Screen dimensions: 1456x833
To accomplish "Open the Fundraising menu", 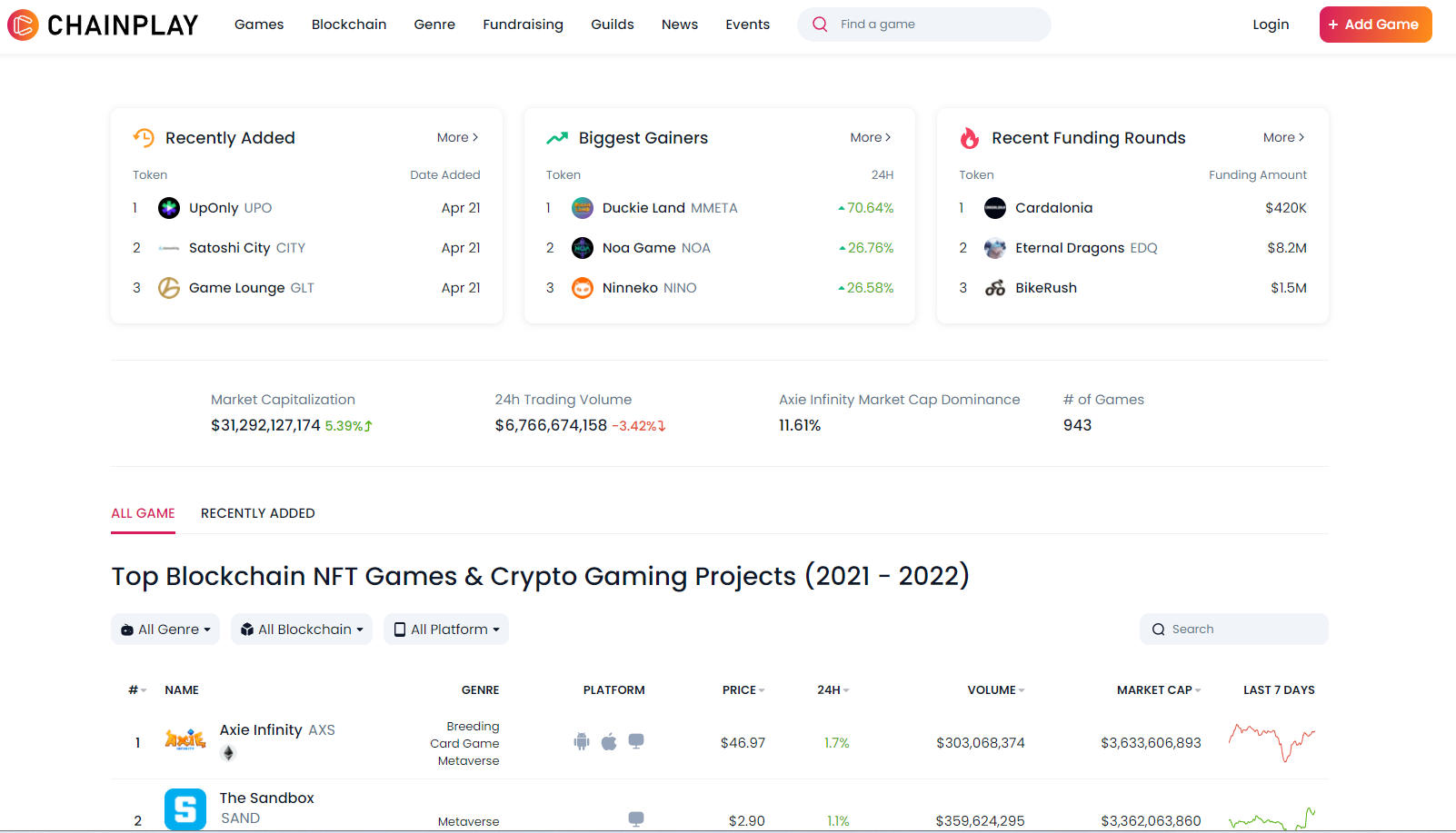I will pos(523,25).
